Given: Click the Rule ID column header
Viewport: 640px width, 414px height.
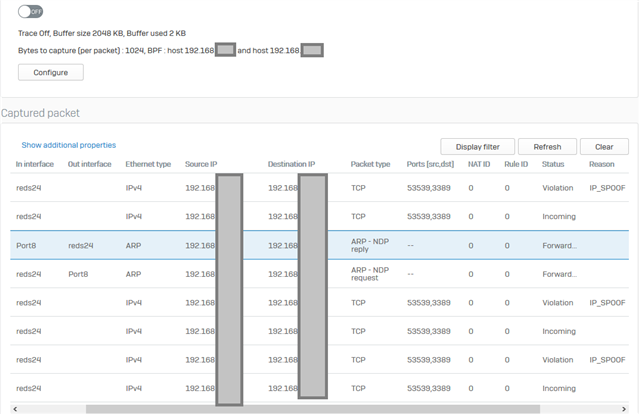Looking at the screenshot, I should pyautogui.click(x=516, y=164).
